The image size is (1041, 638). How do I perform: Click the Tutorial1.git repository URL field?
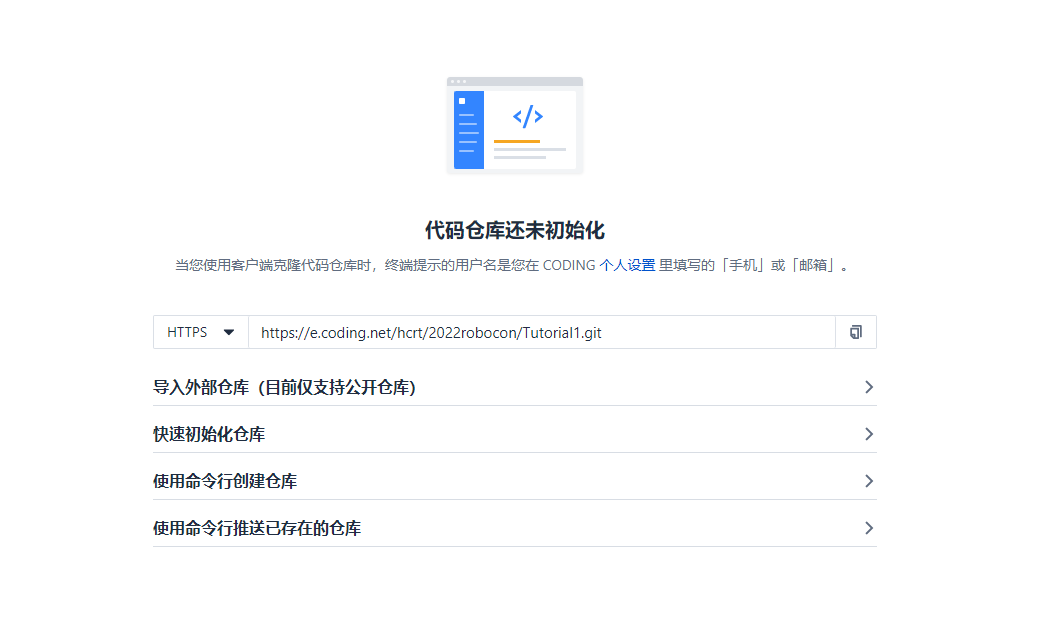540,332
